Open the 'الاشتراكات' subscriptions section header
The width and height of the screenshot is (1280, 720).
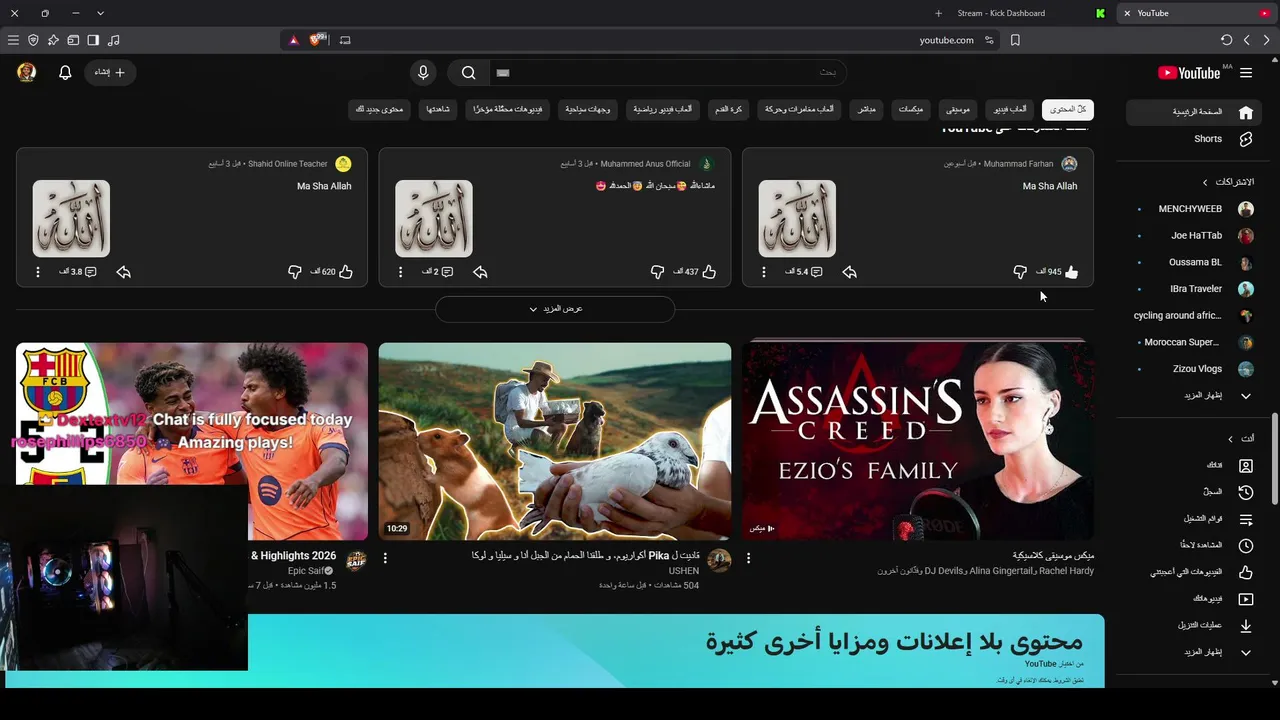point(1230,182)
